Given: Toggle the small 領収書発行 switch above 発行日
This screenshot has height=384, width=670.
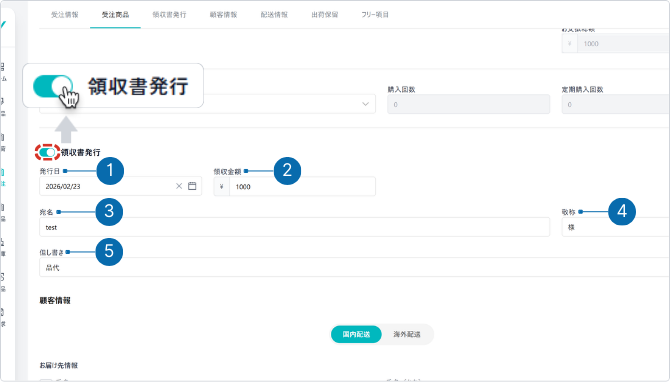Looking at the screenshot, I should 47,152.
